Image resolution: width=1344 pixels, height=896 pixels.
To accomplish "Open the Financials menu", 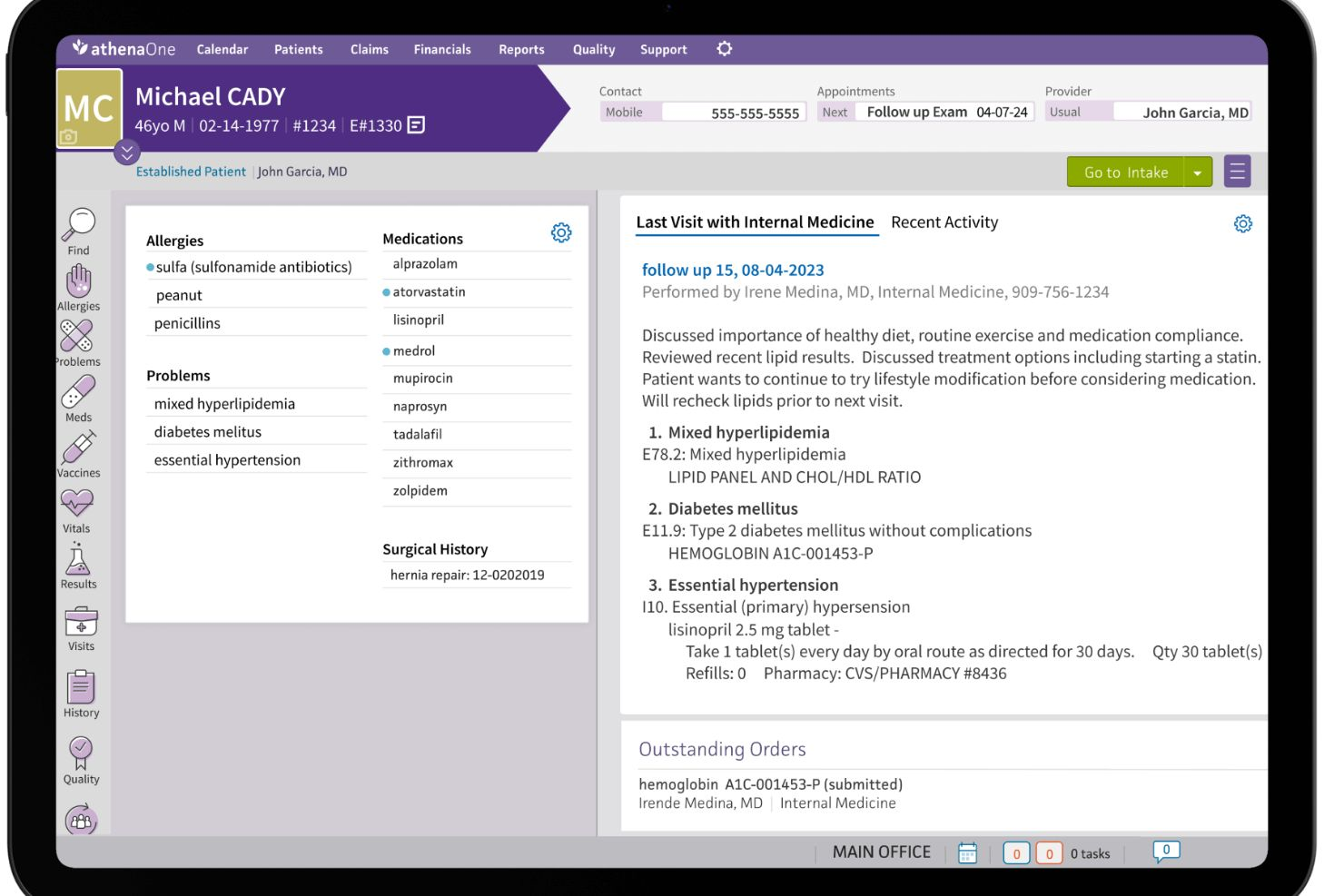I will 442,49.
